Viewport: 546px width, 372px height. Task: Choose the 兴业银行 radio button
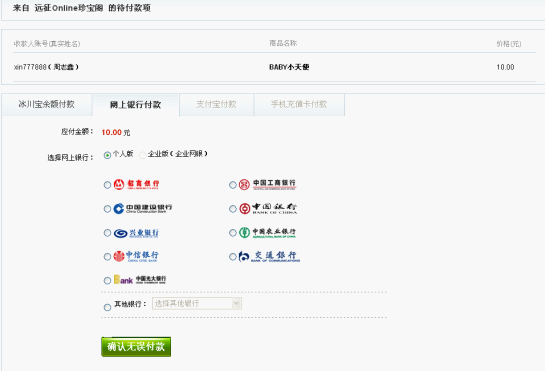pyautogui.click(x=107, y=233)
